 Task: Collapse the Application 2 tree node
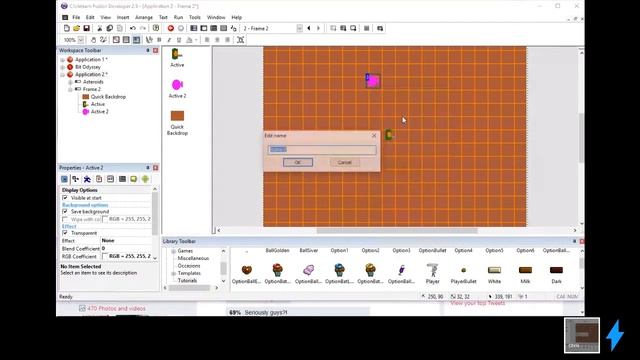pyautogui.click(x=62, y=75)
